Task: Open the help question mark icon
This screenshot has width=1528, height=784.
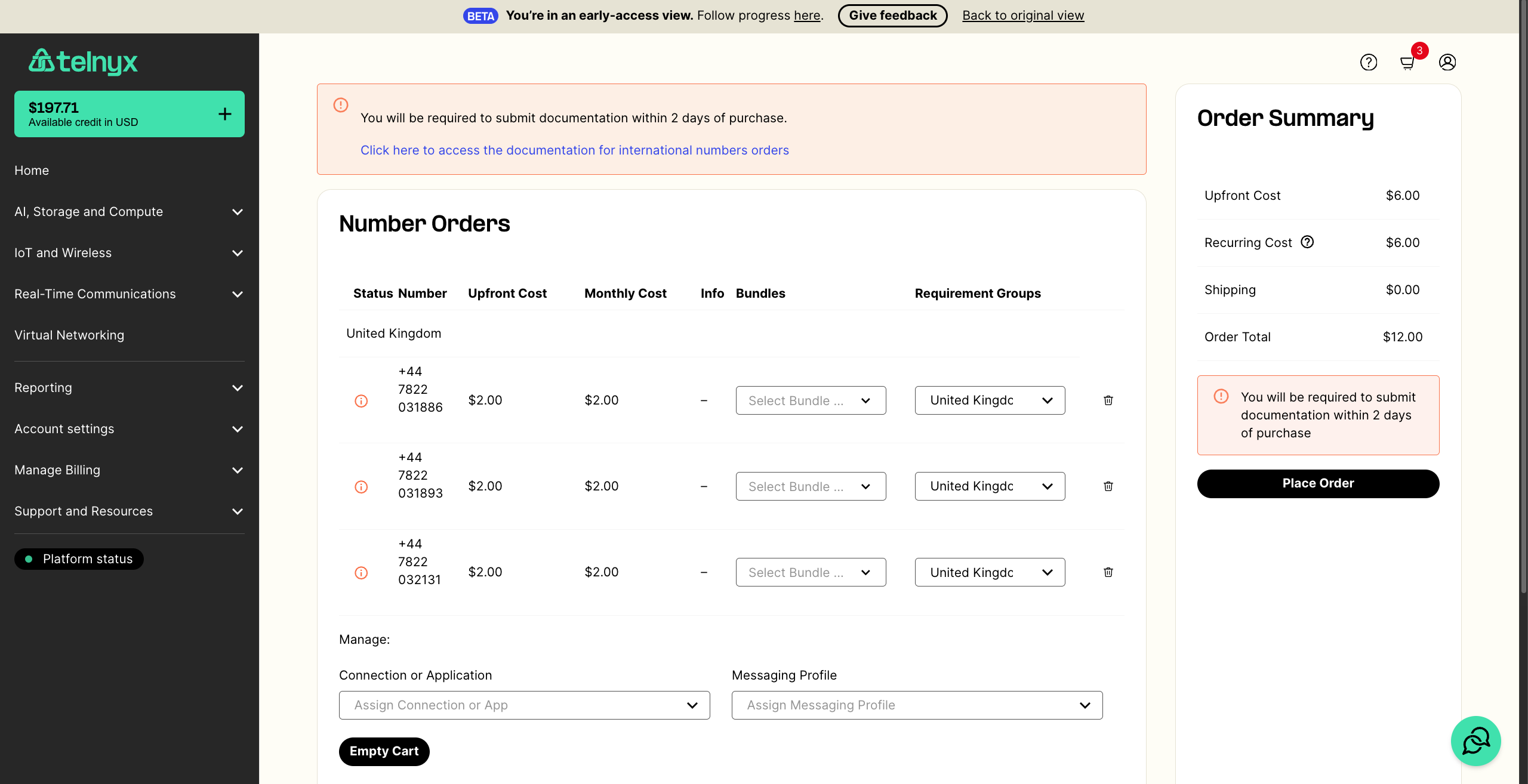Action: pos(1368,62)
